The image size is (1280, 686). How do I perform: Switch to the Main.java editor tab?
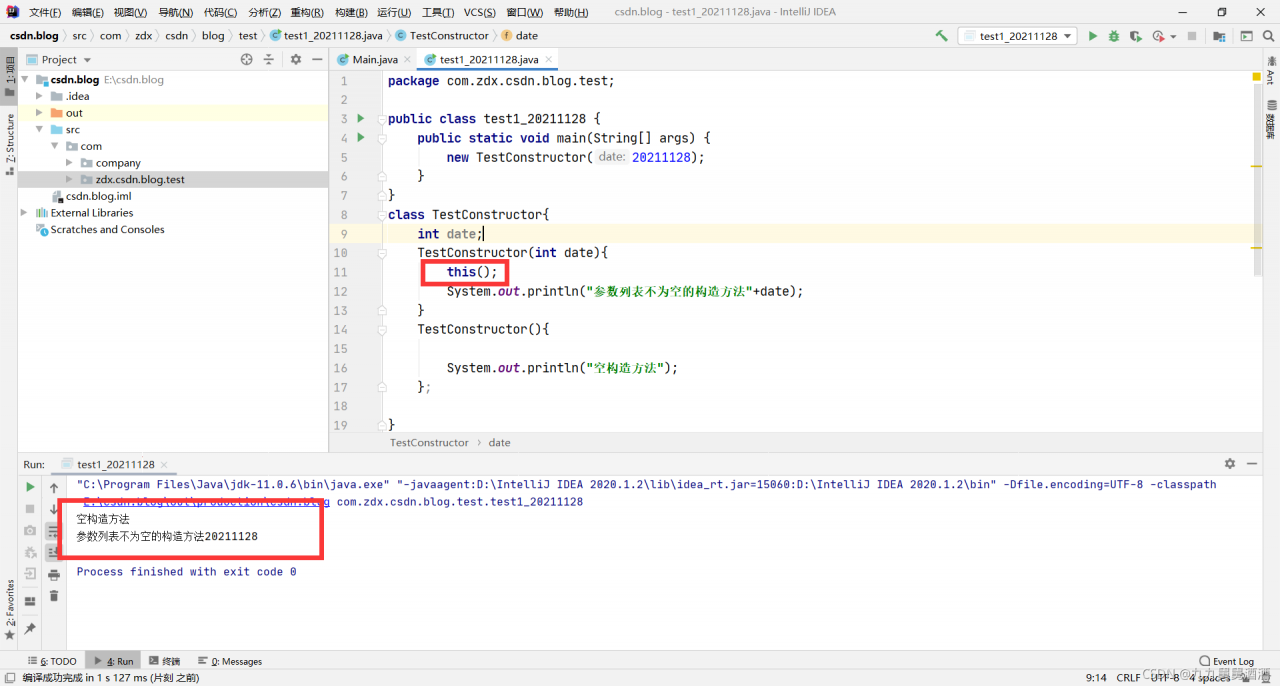(375, 60)
